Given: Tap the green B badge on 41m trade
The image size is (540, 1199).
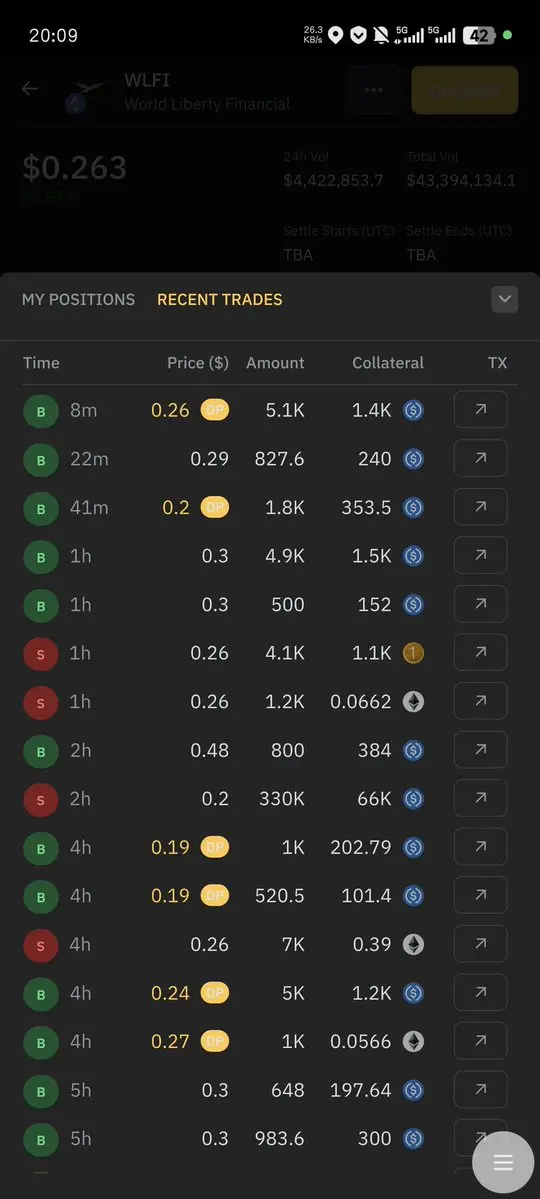Looking at the screenshot, I should click(x=41, y=509).
